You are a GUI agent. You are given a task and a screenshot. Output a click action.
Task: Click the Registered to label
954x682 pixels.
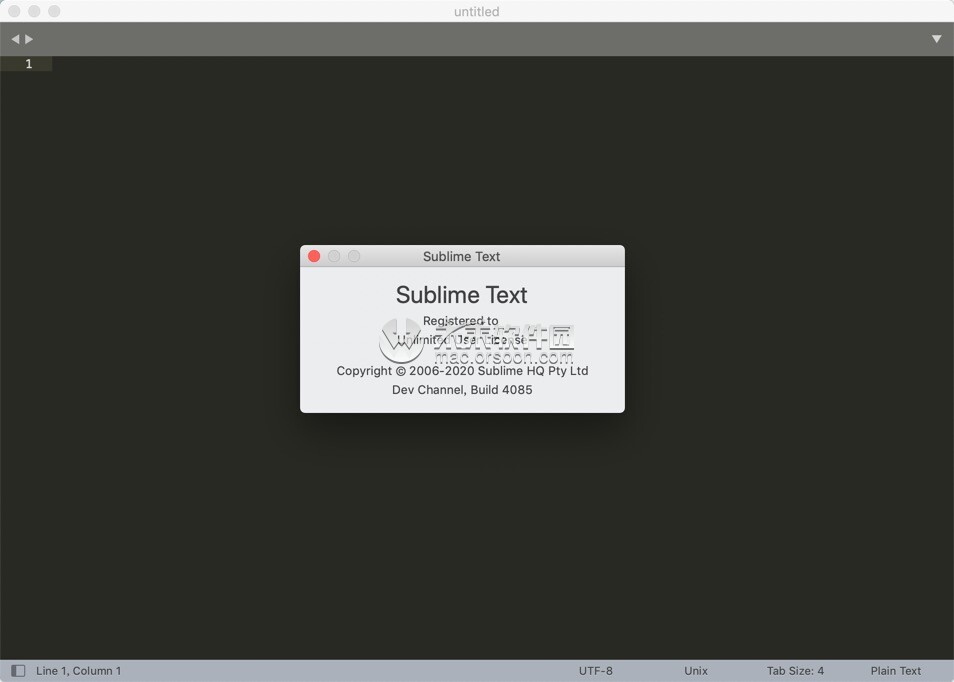[461, 320]
